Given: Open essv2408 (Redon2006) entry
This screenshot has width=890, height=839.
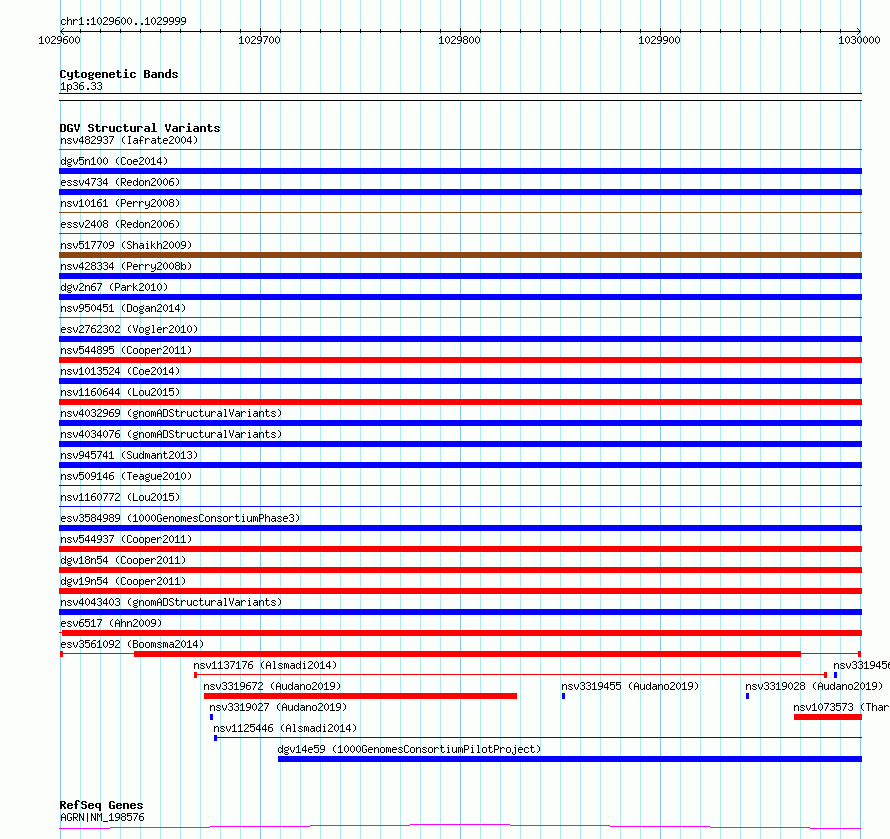Looking at the screenshot, I should [x=120, y=224].
